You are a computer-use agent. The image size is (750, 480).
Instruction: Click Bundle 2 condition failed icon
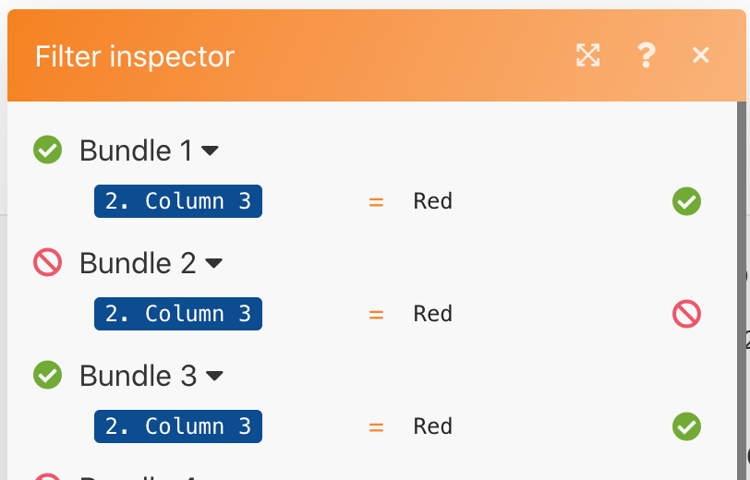686,314
